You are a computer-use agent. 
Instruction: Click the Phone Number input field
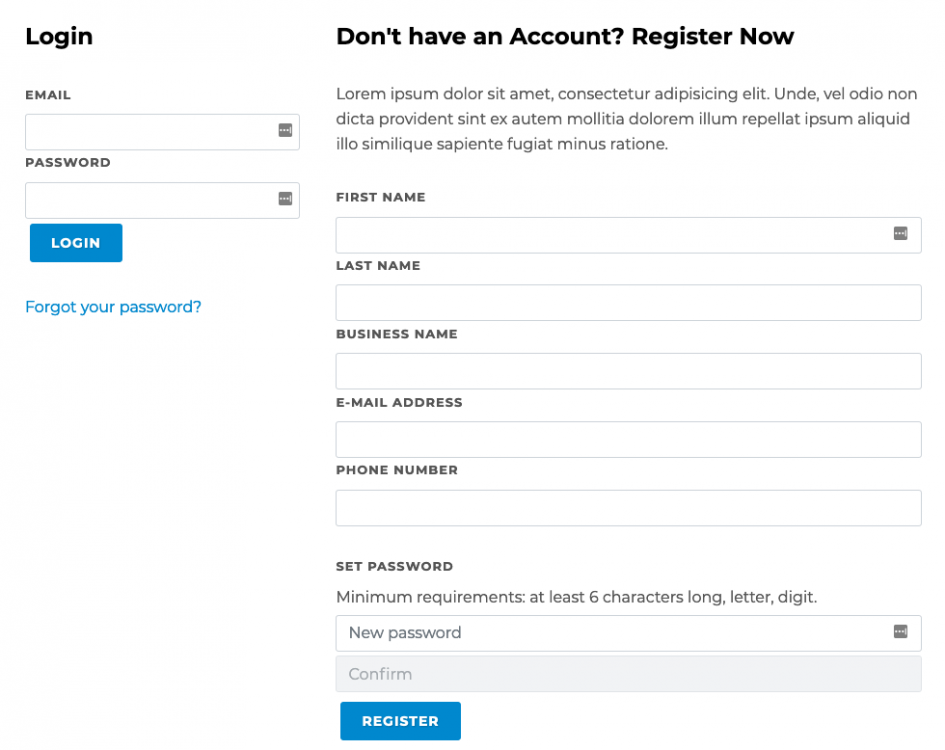[600, 508]
